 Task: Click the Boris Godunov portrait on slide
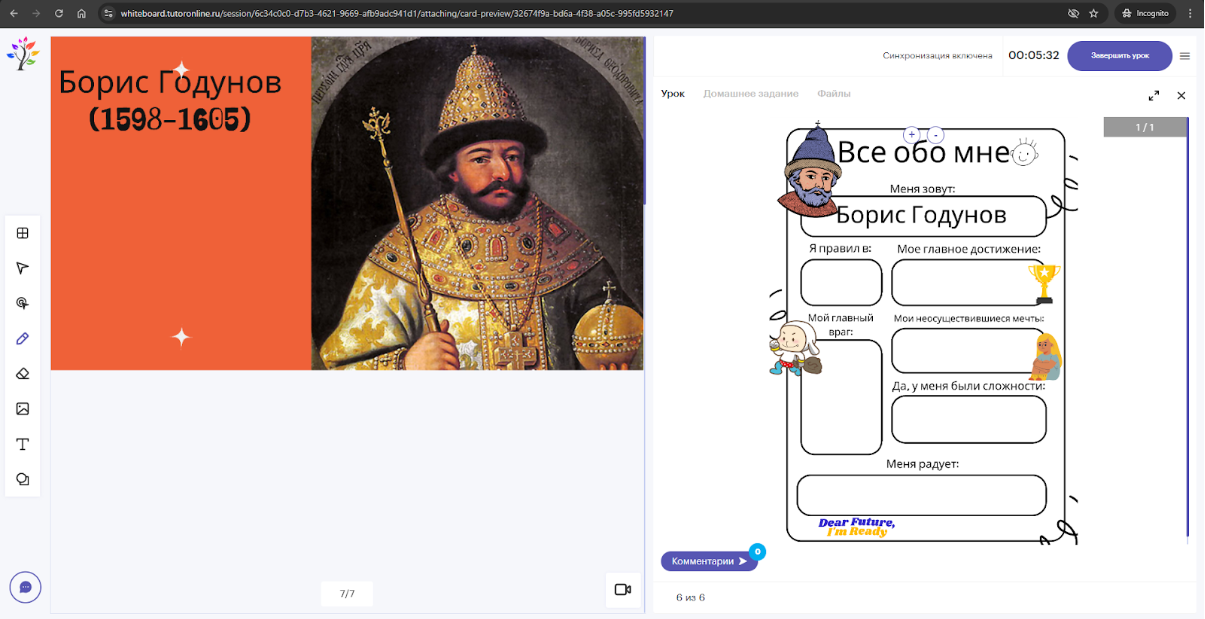[x=478, y=204]
